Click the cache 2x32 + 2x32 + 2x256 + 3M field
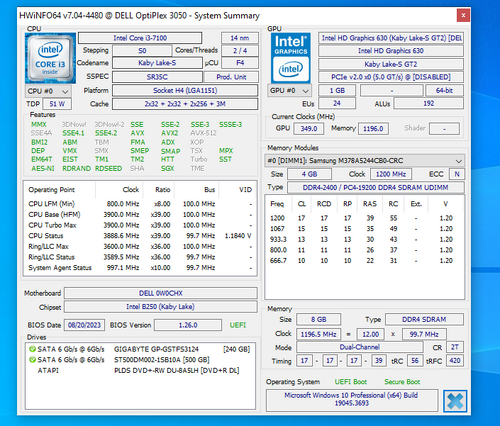500x426 pixels. coord(185,104)
